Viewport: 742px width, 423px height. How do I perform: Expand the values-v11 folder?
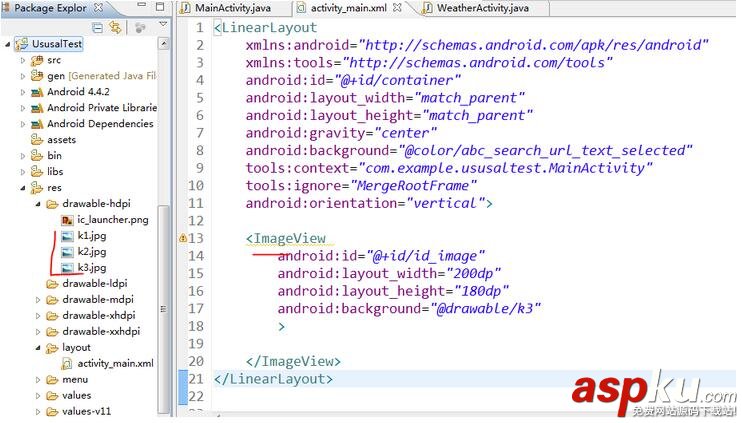pyautogui.click(x=38, y=412)
